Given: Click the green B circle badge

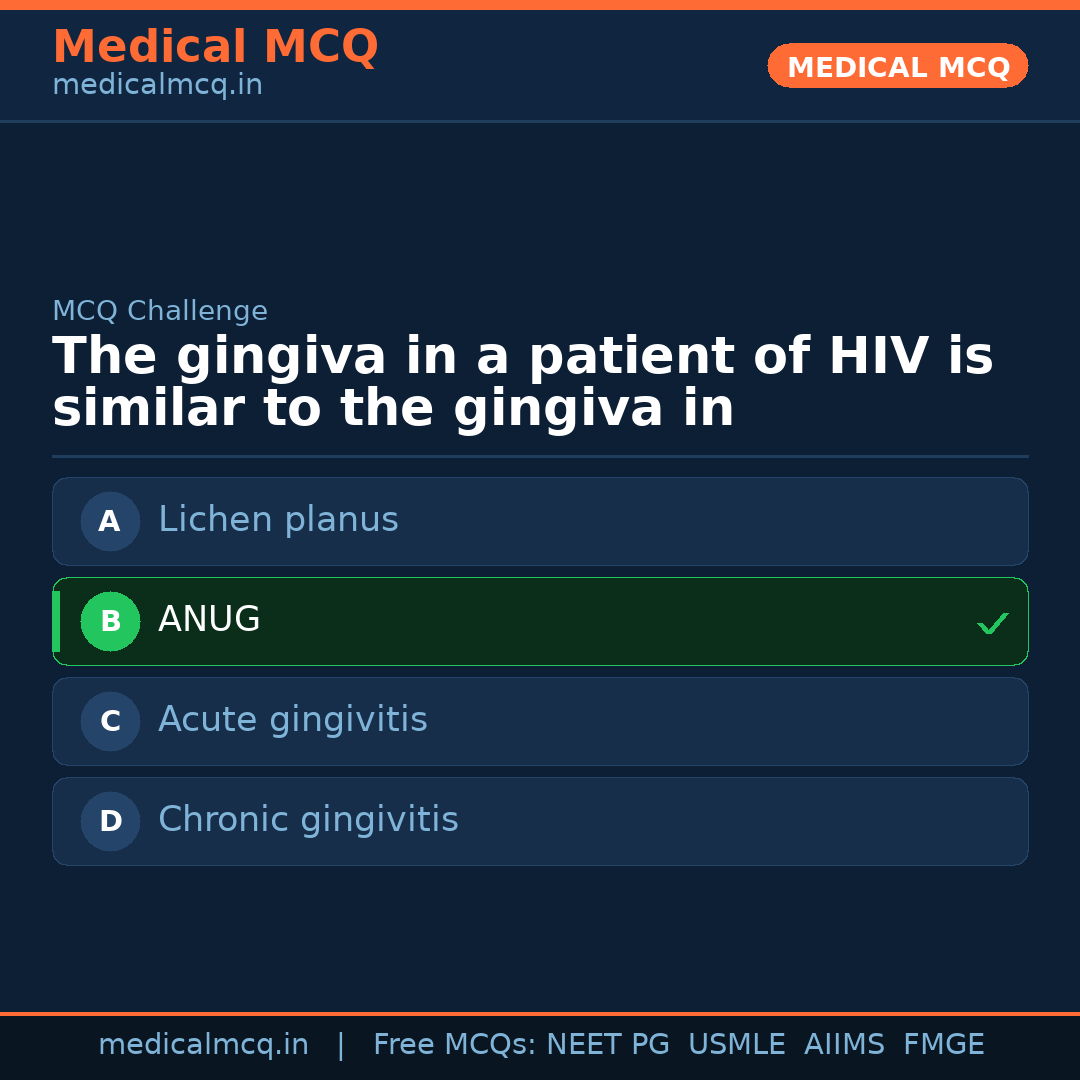Looking at the screenshot, I should [x=110, y=621].
